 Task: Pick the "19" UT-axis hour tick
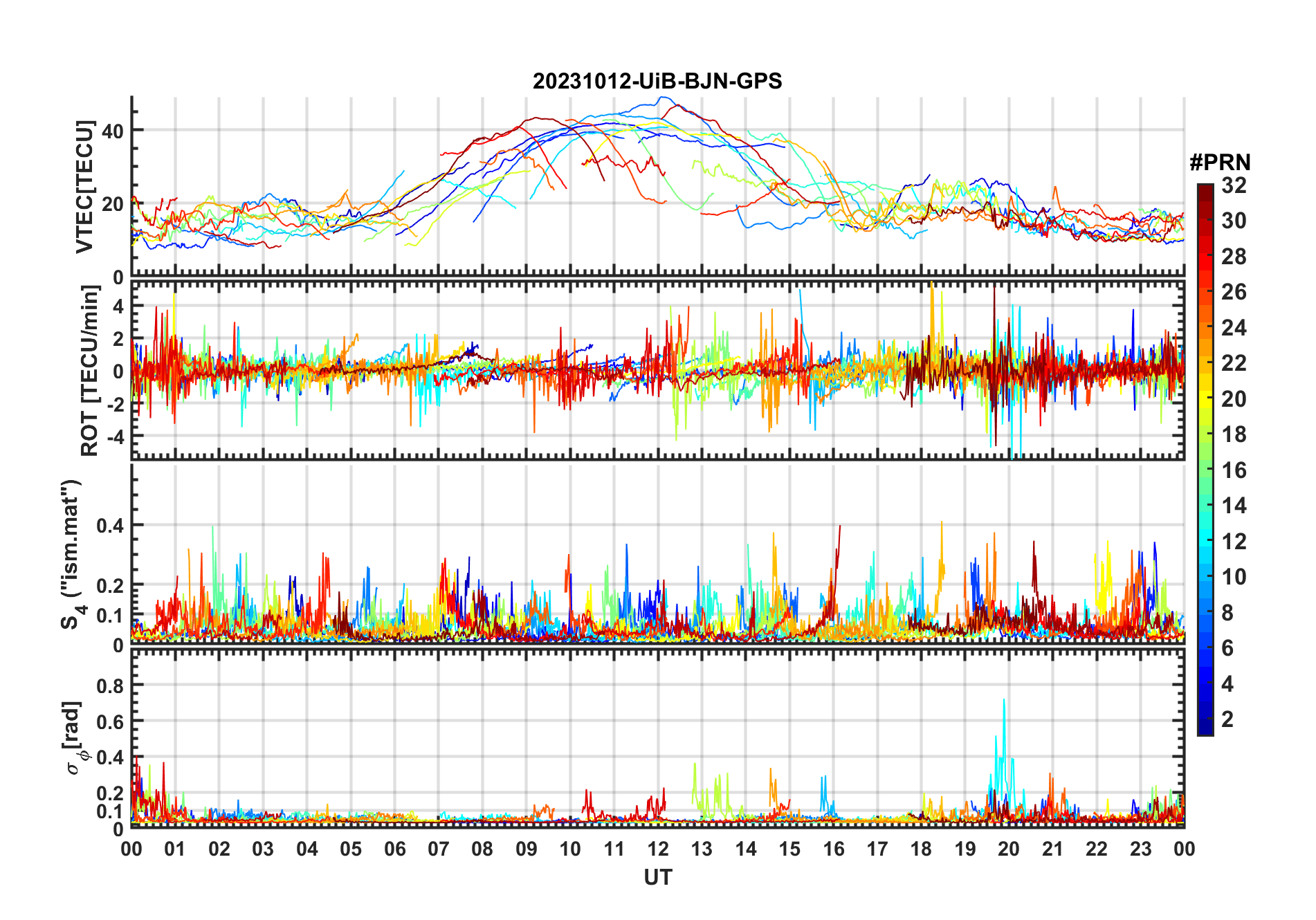[965, 849]
